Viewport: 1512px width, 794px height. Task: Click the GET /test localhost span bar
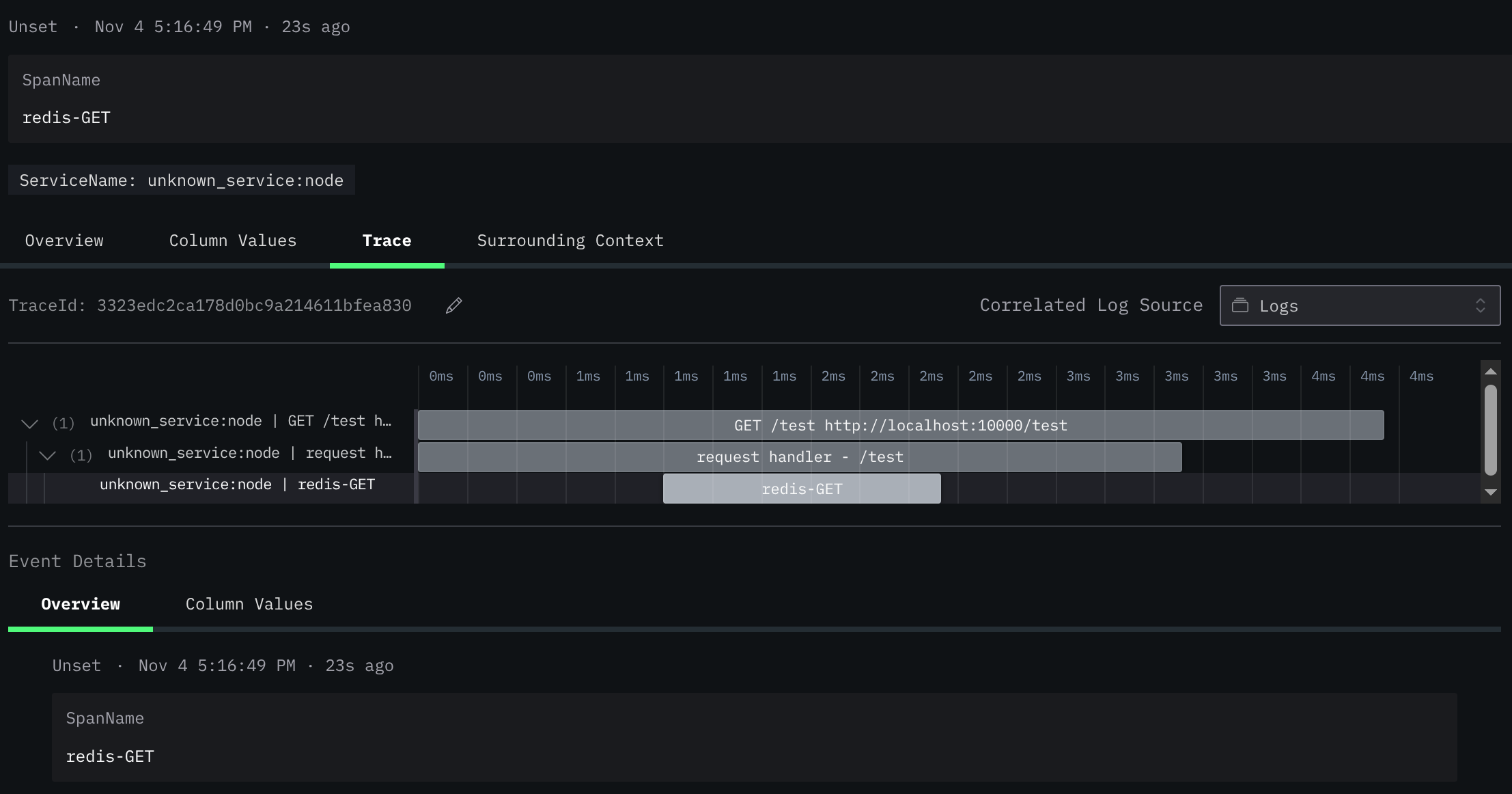coord(900,425)
